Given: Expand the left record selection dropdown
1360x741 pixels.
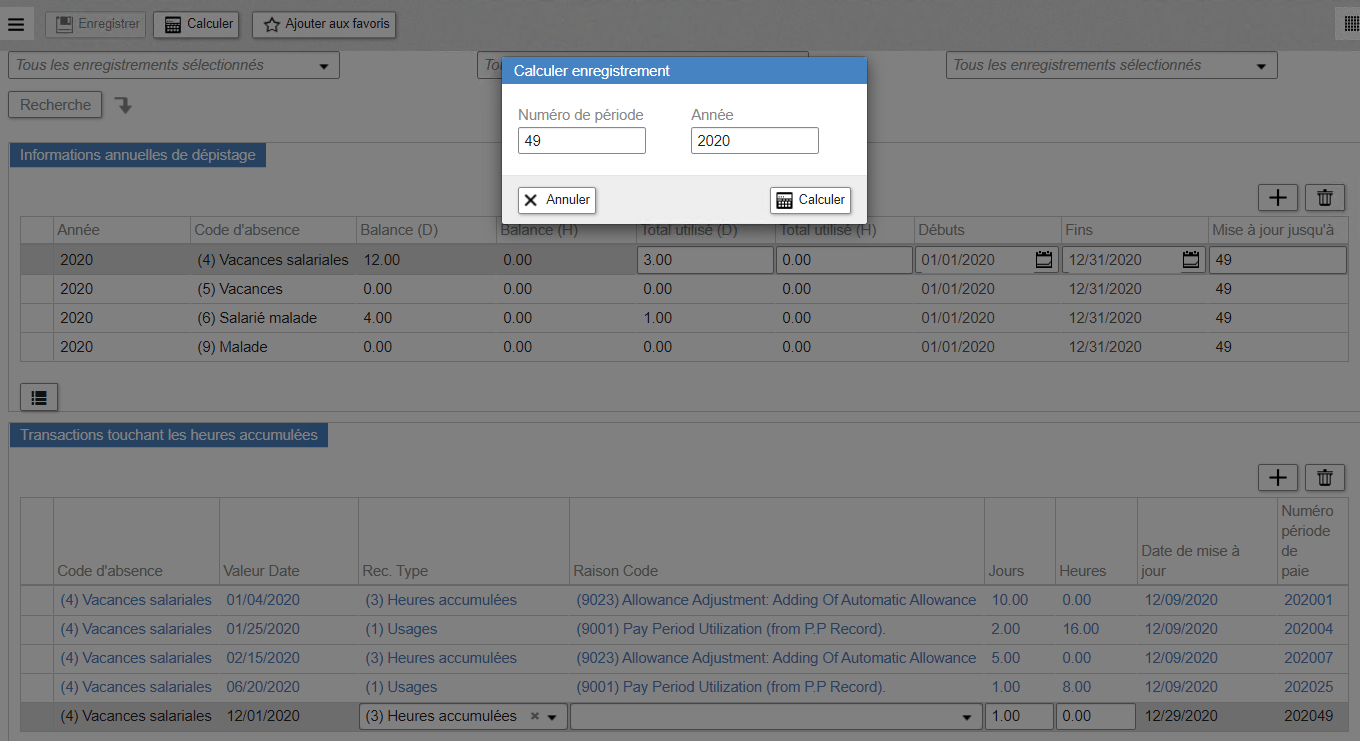Looking at the screenshot, I should (323, 66).
